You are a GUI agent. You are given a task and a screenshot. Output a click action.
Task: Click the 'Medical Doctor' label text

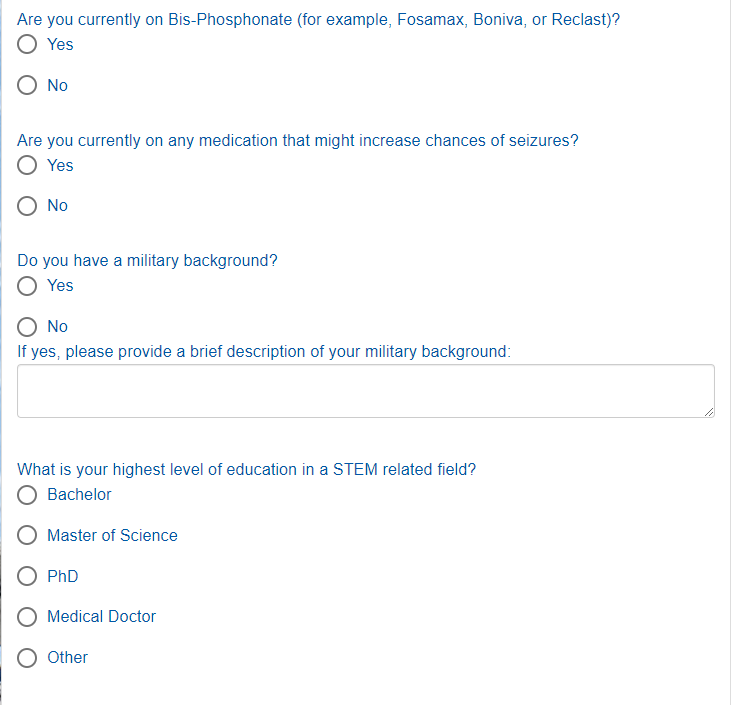tap(101, 617)
